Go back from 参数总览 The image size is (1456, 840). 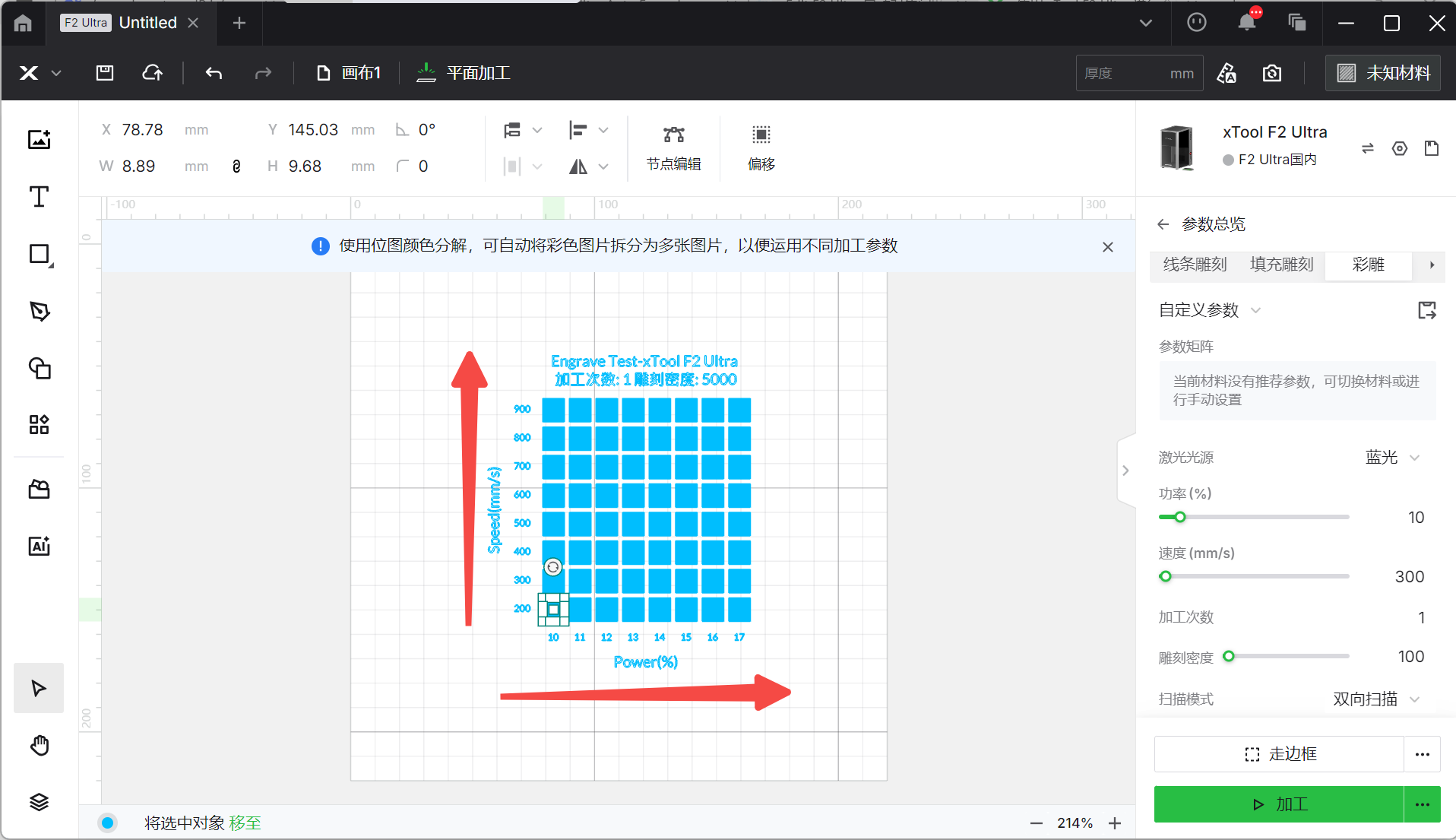[x=1163, y=224]
